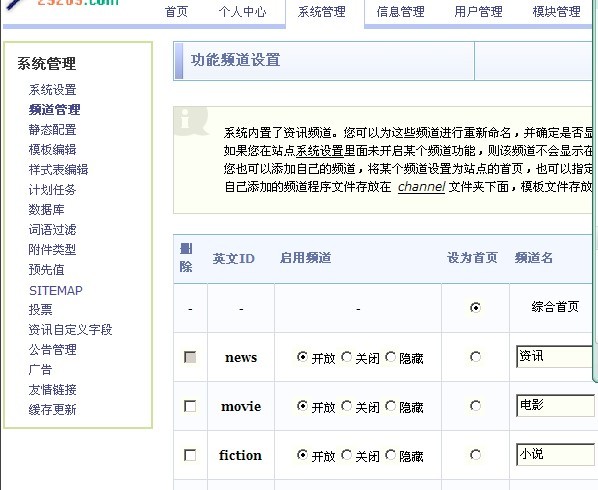Select 关闭 radio for fiction channel
This screenshot has width=598, height=490.
click(346, 455)
